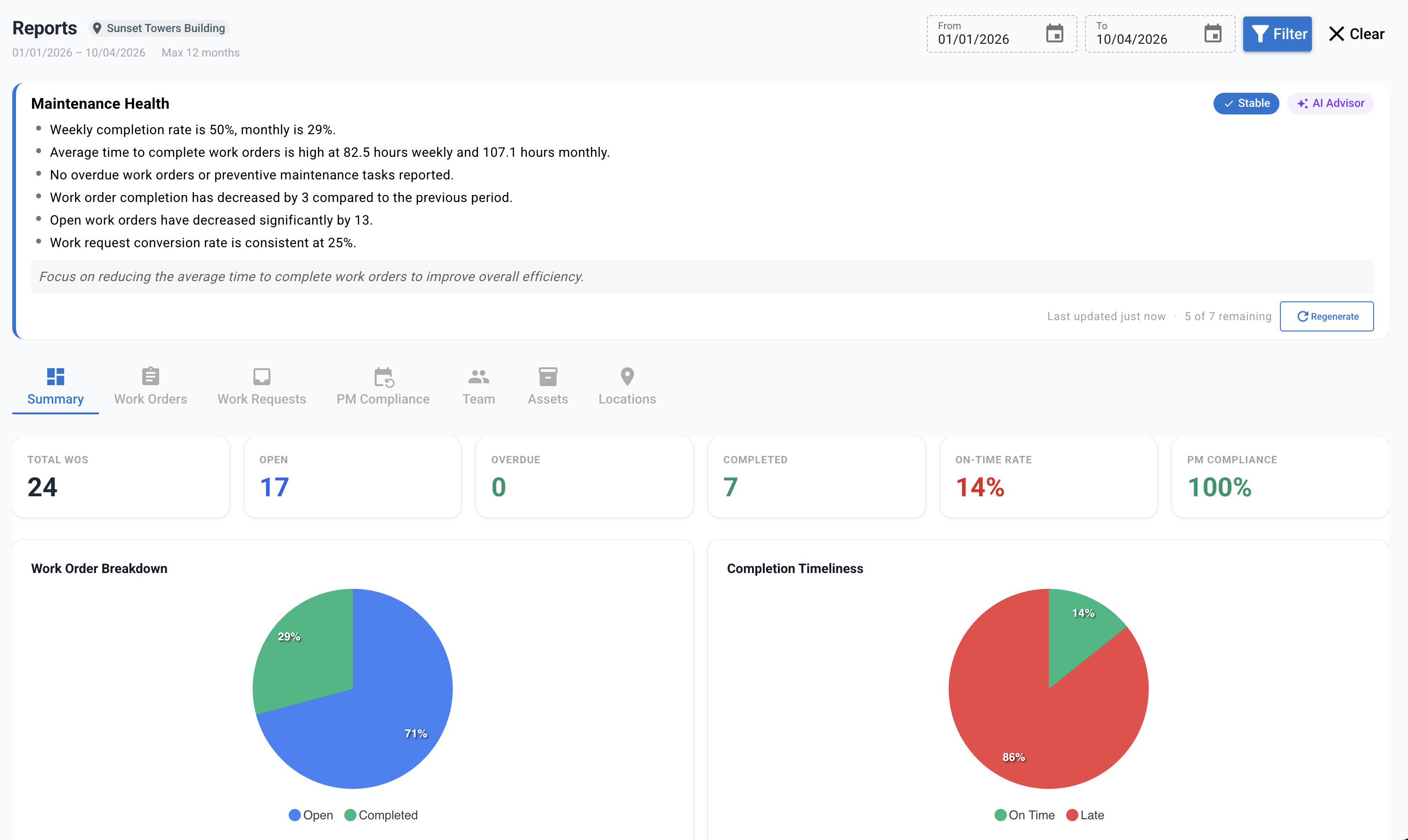The width and height of the screenshot is (1408, 840).
Task: Click the Filter button
Action: 1277,34
